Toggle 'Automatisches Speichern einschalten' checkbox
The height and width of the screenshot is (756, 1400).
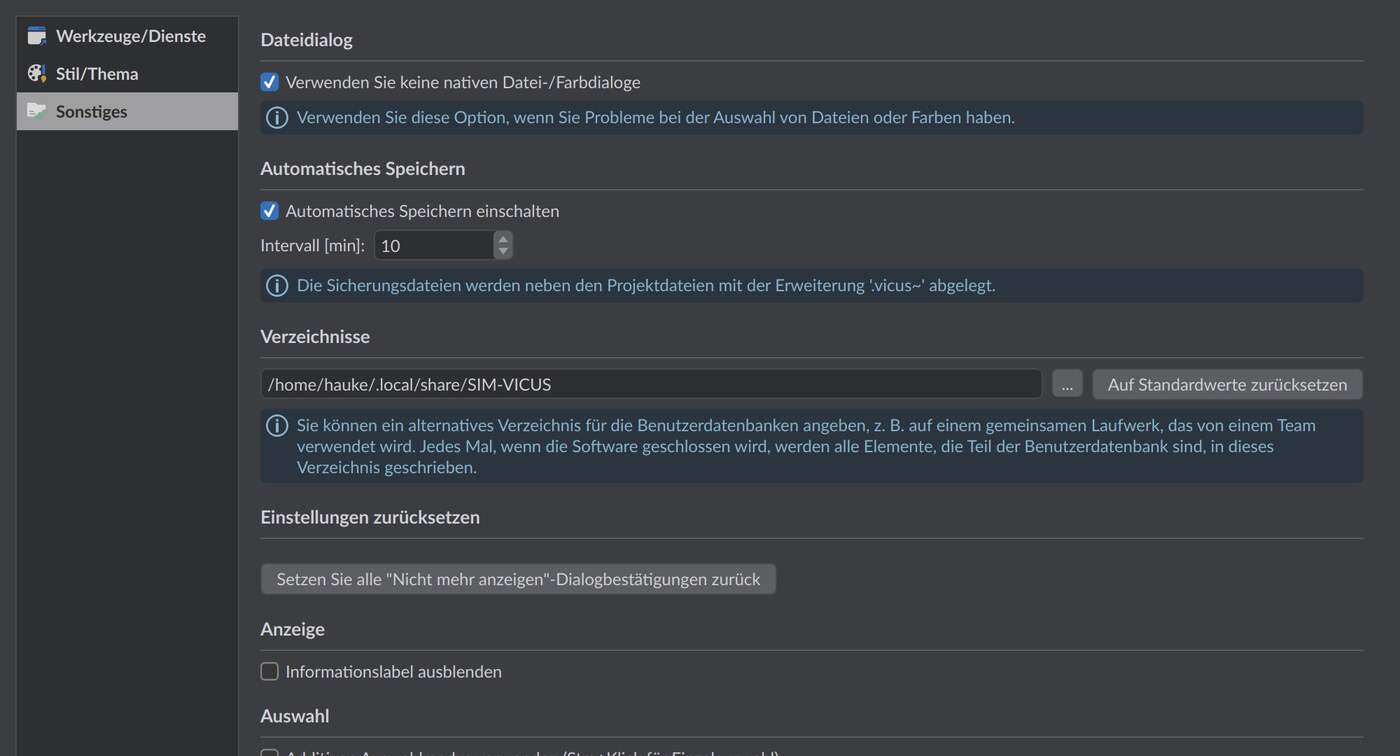pyautogui.click(x=269, y=211)
